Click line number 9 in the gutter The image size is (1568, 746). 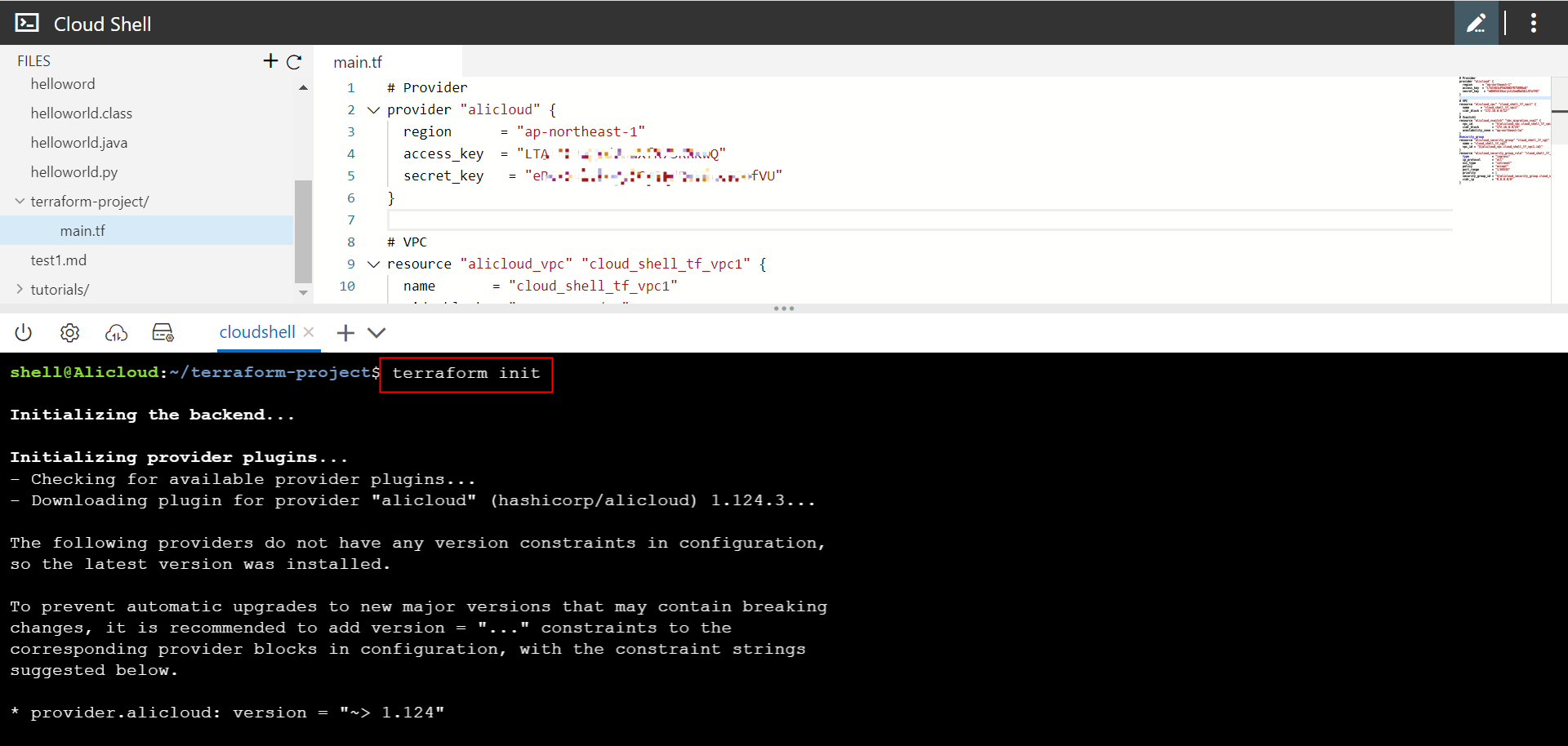coord(351,264)
